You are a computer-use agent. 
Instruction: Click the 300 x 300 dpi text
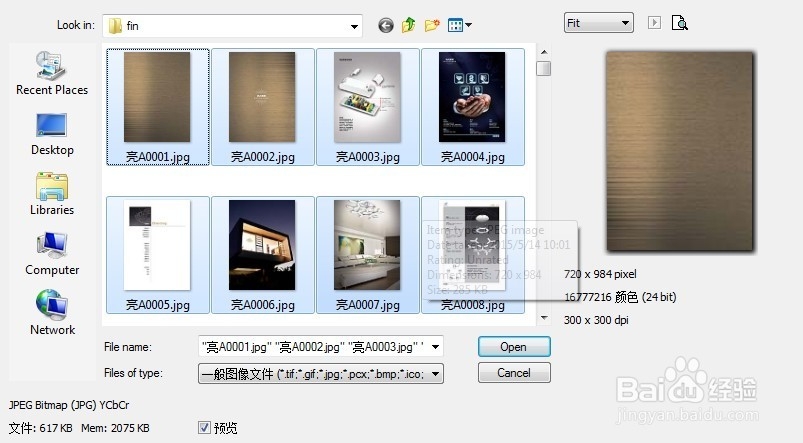(x=596, y=320)
